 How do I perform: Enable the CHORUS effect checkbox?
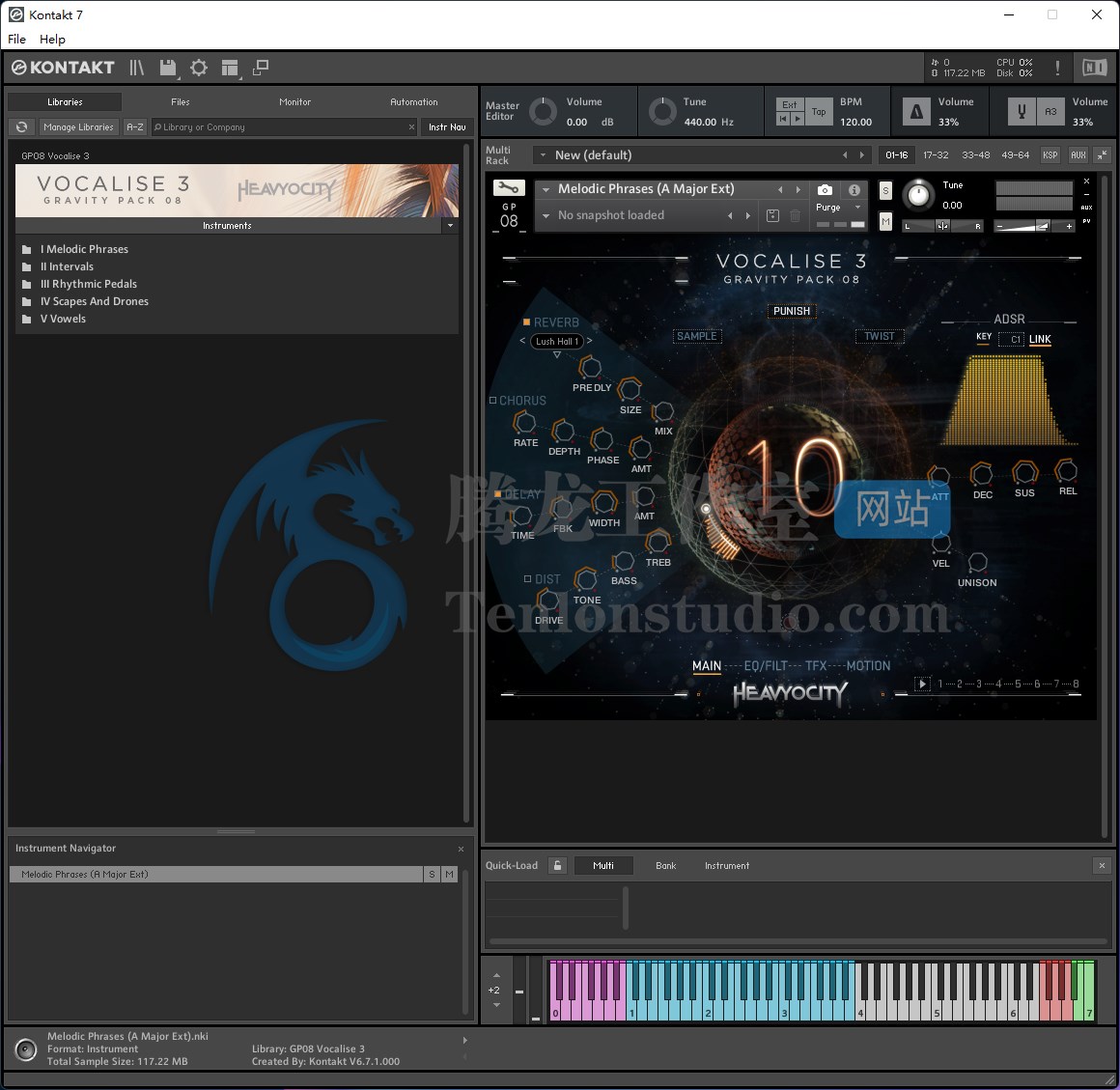(492, 401)
